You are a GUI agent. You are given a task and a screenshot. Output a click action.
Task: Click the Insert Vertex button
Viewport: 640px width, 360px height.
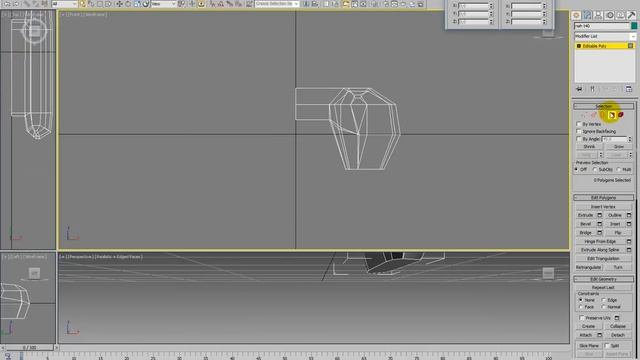[603, 207]
